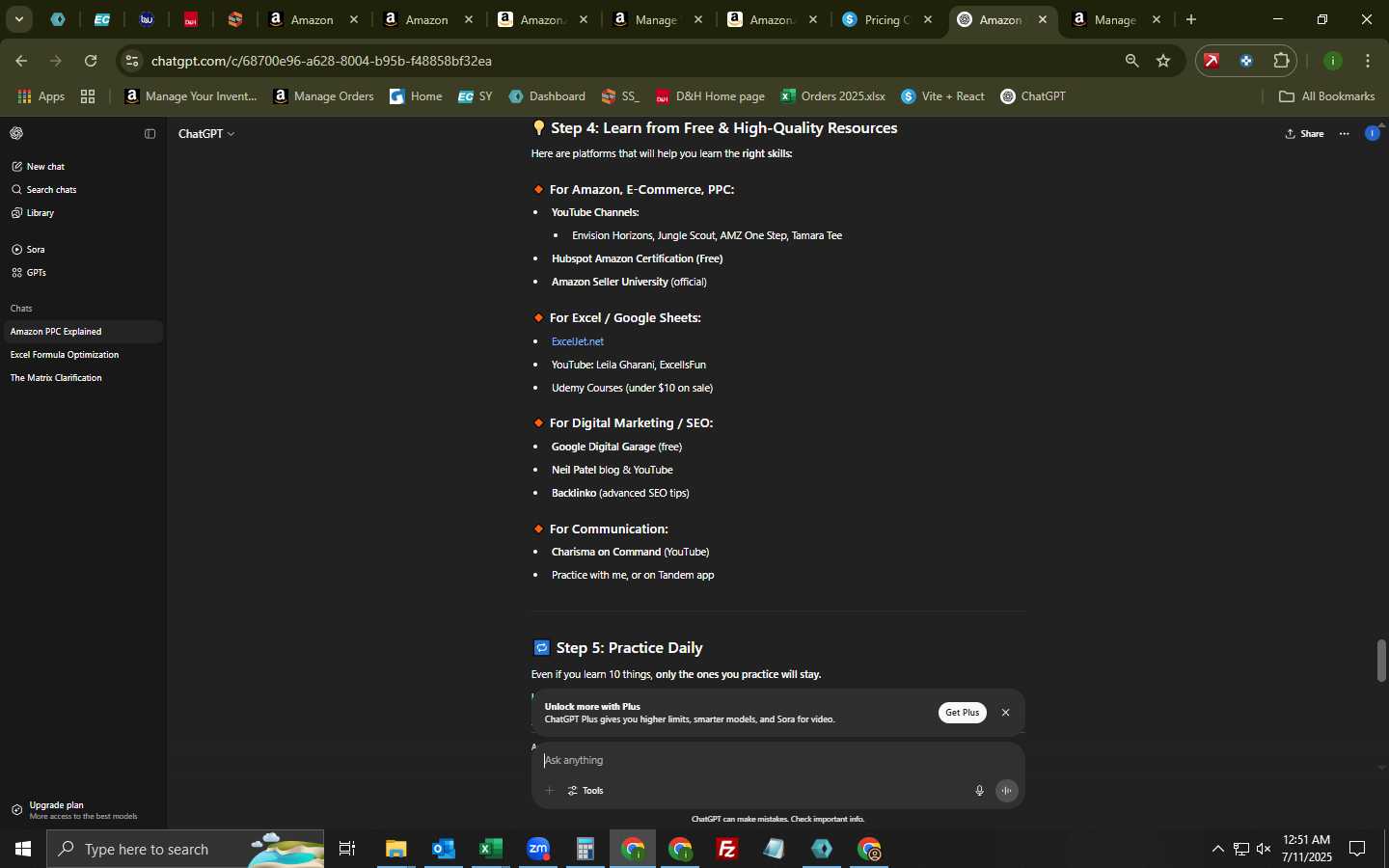Click the browser forward arrow

point(56,61)
